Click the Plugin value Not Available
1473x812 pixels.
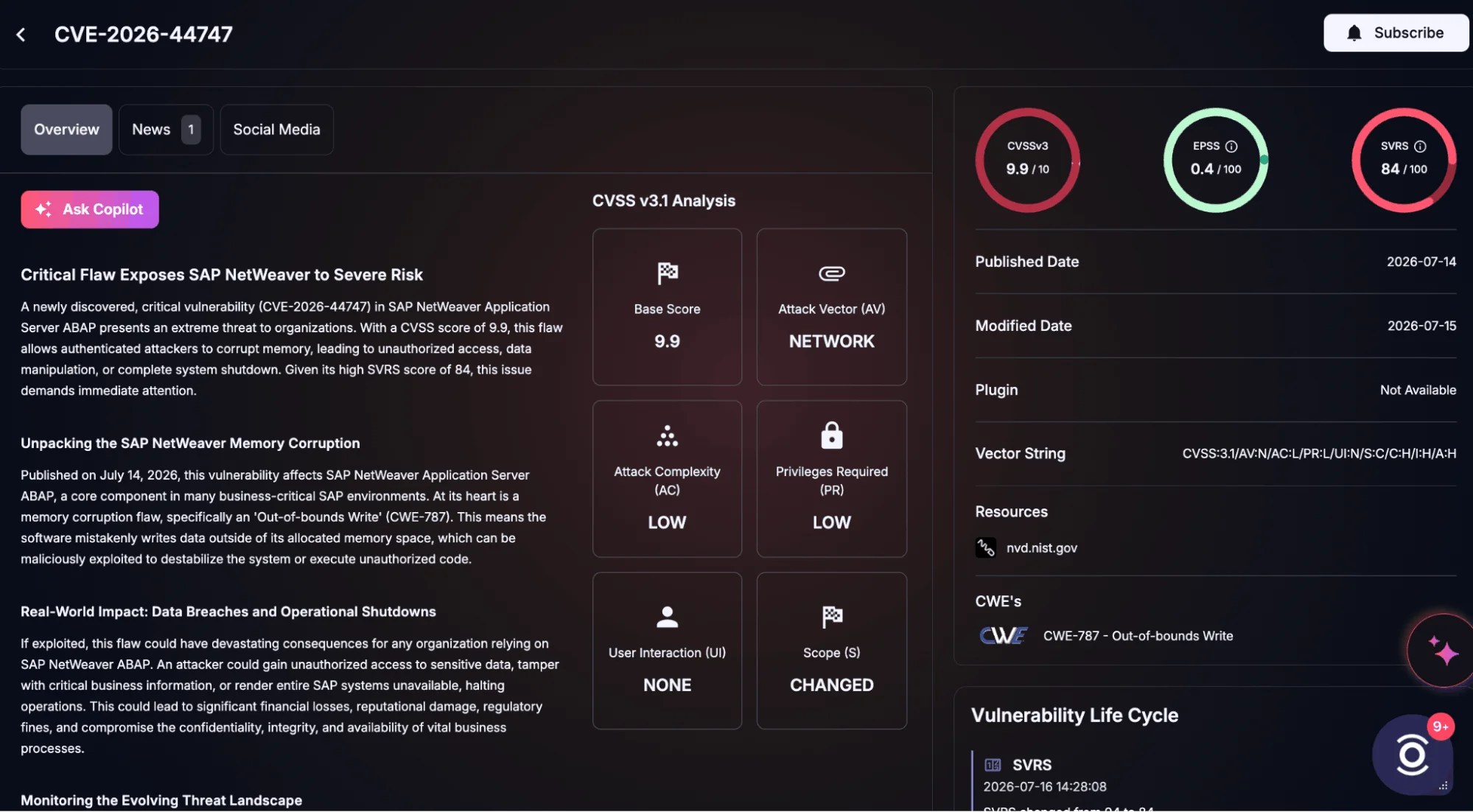click(1418, 390)
